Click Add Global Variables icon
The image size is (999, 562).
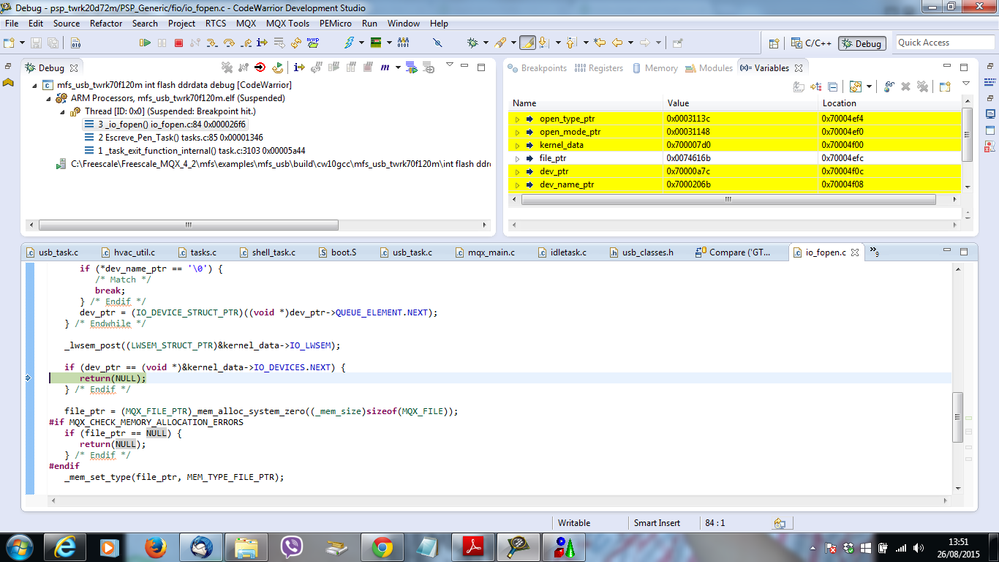889,87
